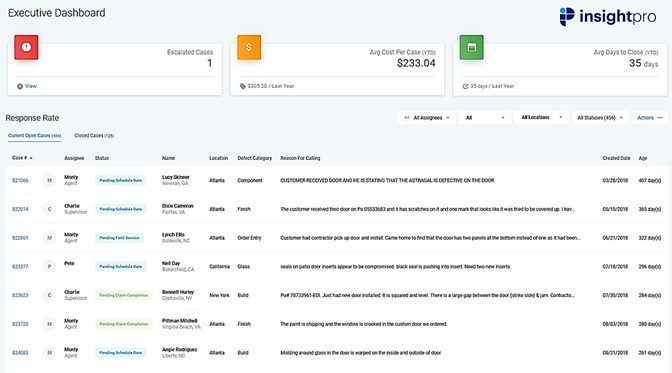Click the name Bennett Hurley
Image resolution: width=672 pixels, height=373 pixels.
coord(178,292)
